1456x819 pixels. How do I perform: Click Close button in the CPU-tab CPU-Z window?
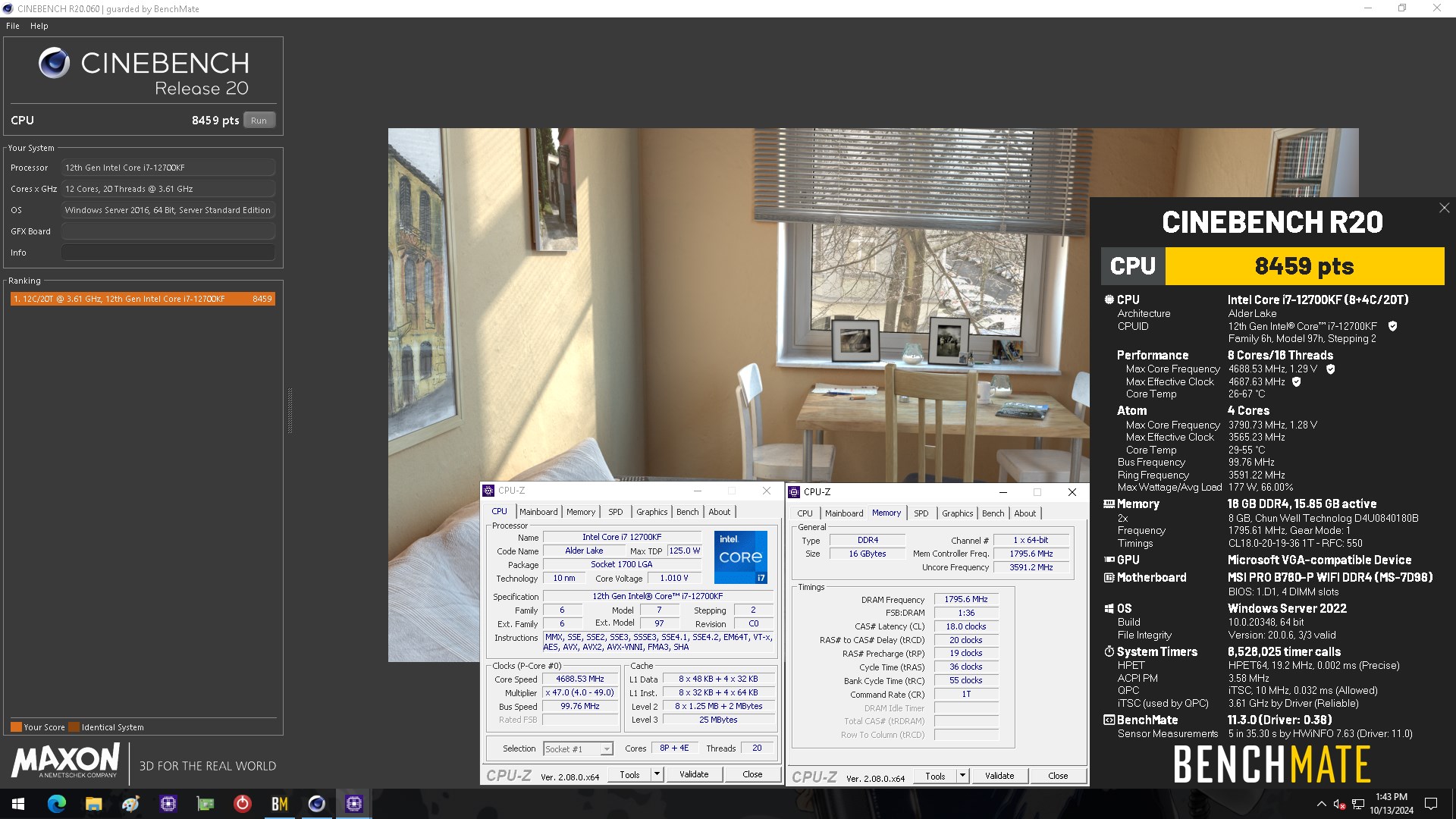click(x=752, y=774)
